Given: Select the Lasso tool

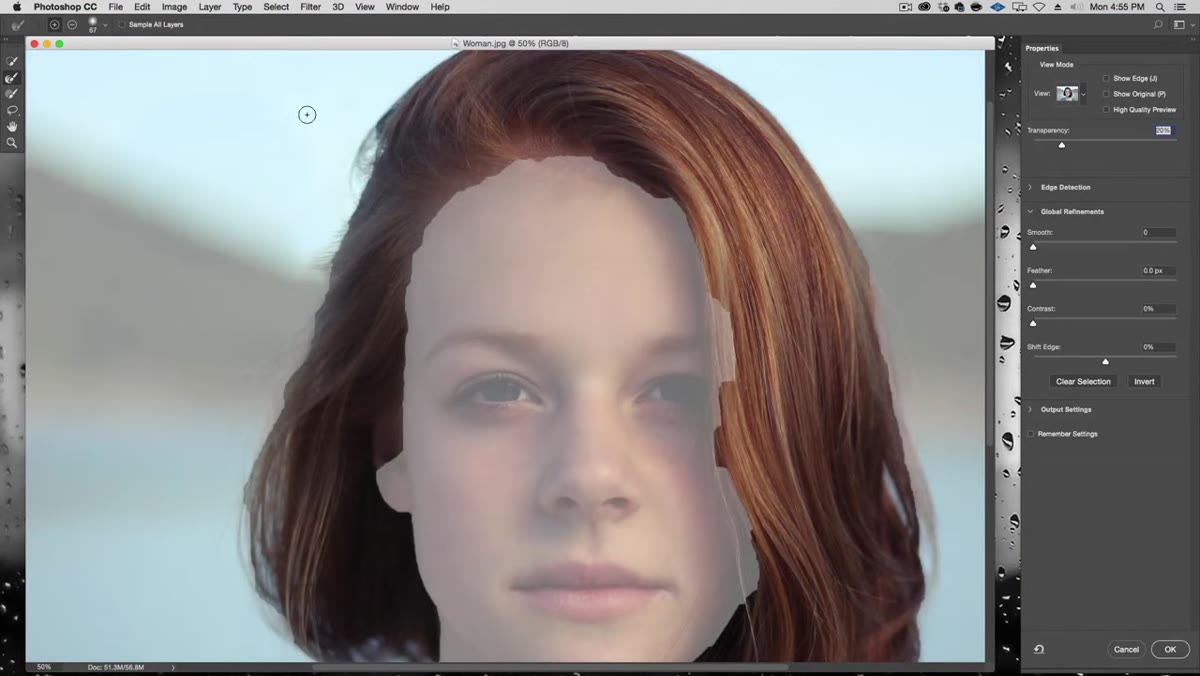Looking at the screenshot, I should point(12,110).
